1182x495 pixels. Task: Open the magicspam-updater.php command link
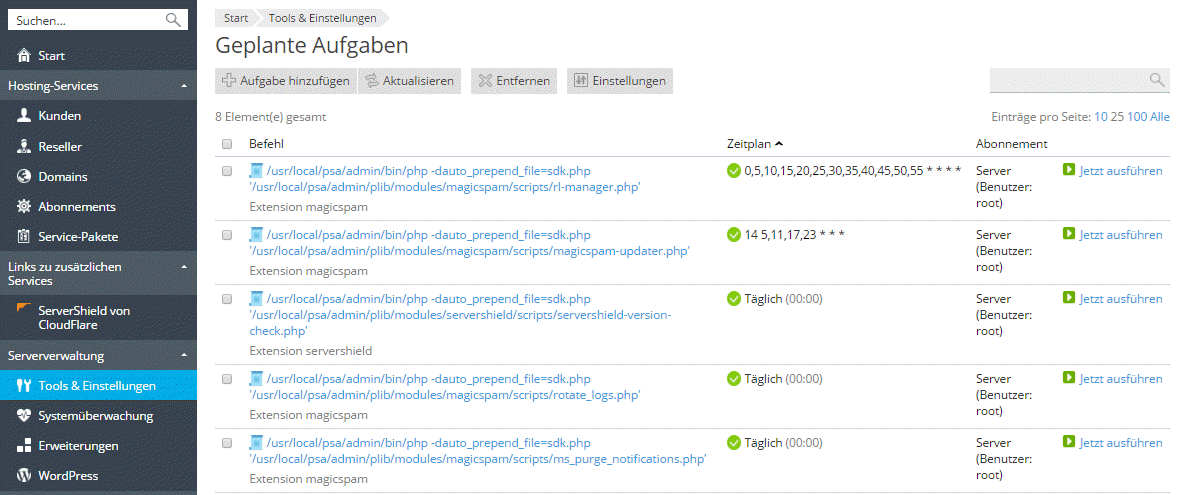(x=470, y=243)
